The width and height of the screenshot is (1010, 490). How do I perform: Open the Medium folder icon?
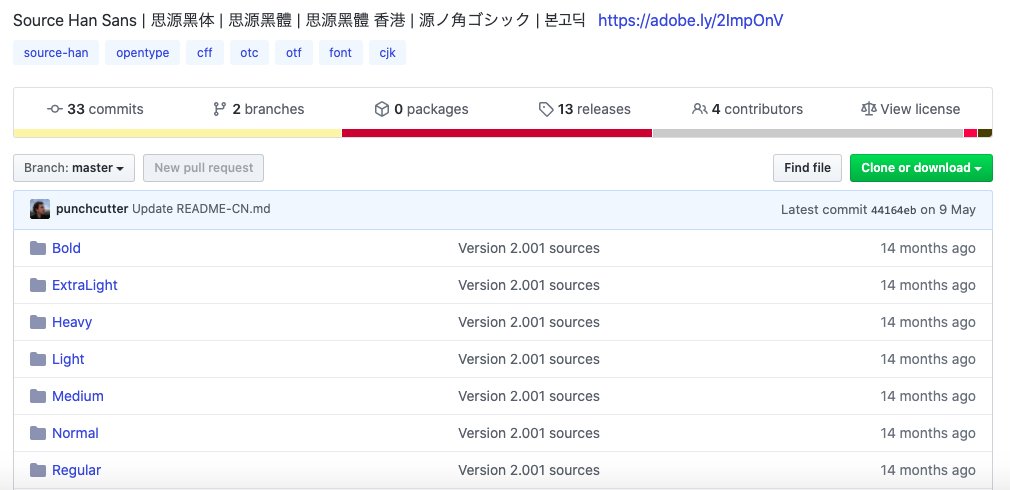[38, 396]
